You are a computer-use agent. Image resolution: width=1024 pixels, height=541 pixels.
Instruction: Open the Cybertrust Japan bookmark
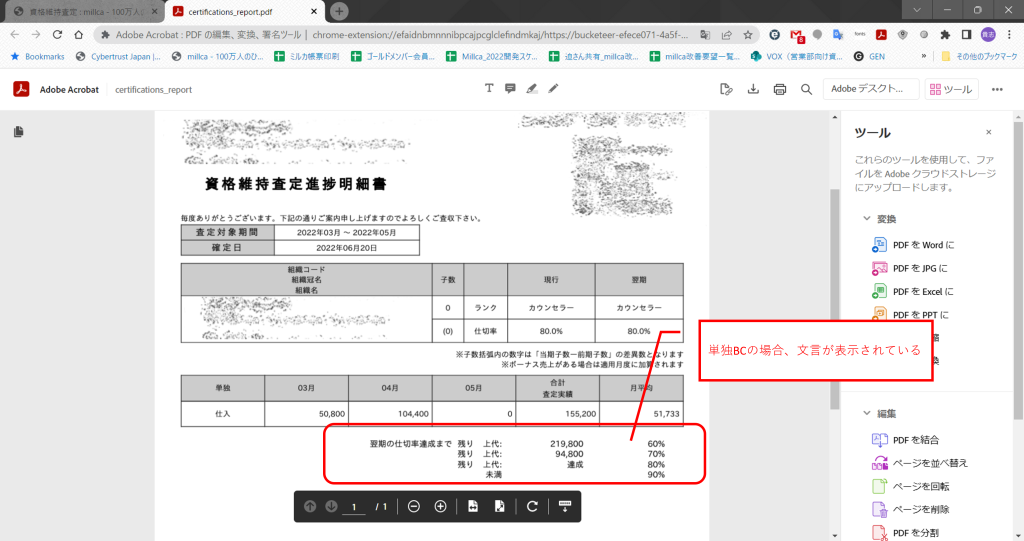118,57
